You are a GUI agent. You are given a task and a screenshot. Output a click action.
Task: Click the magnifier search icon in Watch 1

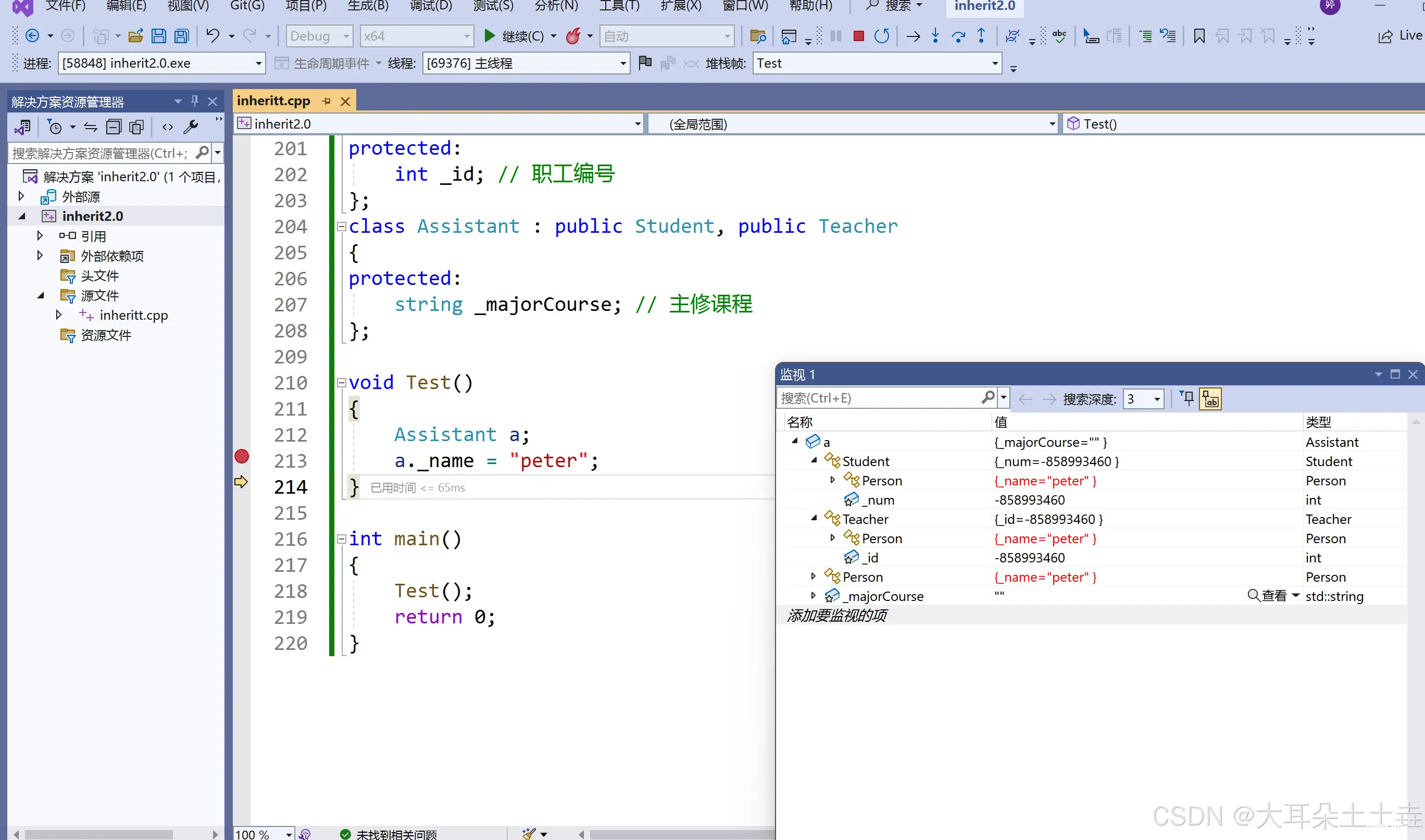click(x=988, y=398)
